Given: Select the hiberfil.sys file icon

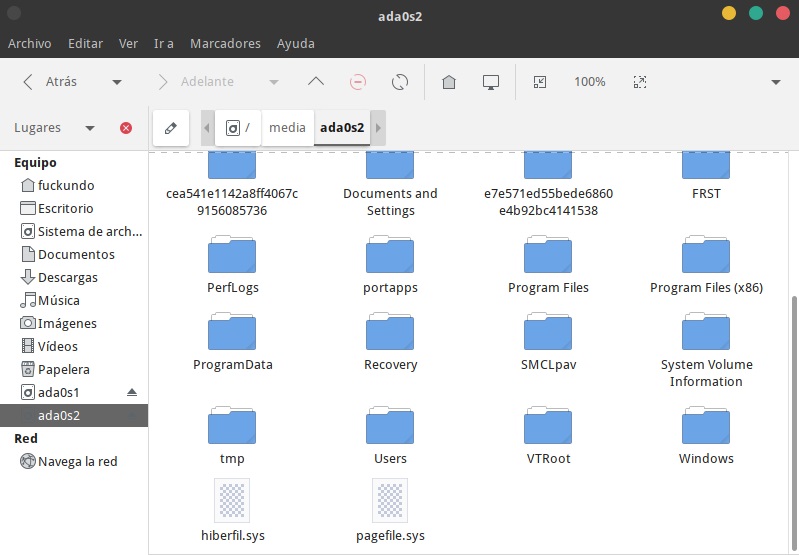Looking at the screenshot, I should pos(232,500).
